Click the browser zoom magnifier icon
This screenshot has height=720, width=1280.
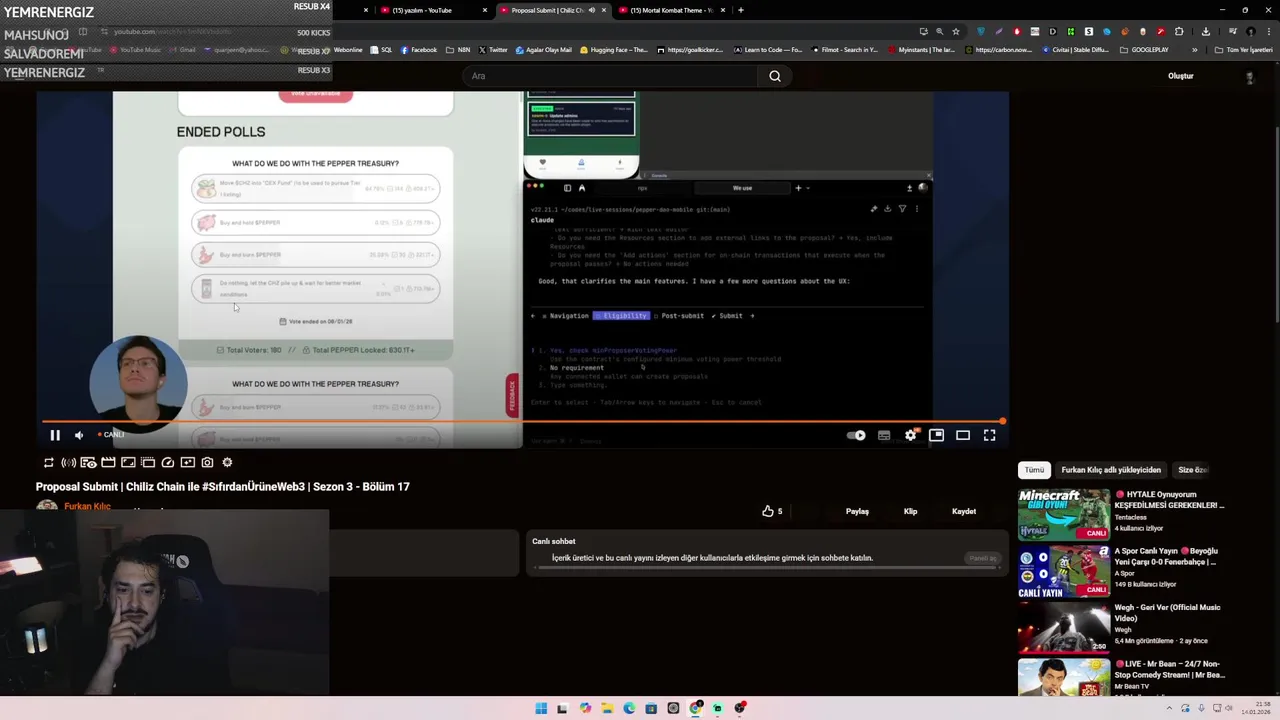coord(939,32)
